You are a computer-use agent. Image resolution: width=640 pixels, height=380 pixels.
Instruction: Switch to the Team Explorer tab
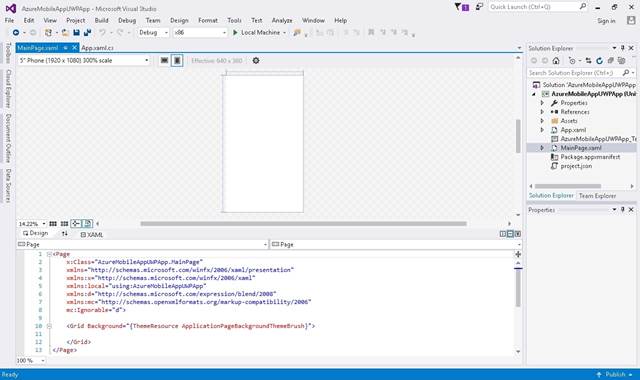coord(597,196)
